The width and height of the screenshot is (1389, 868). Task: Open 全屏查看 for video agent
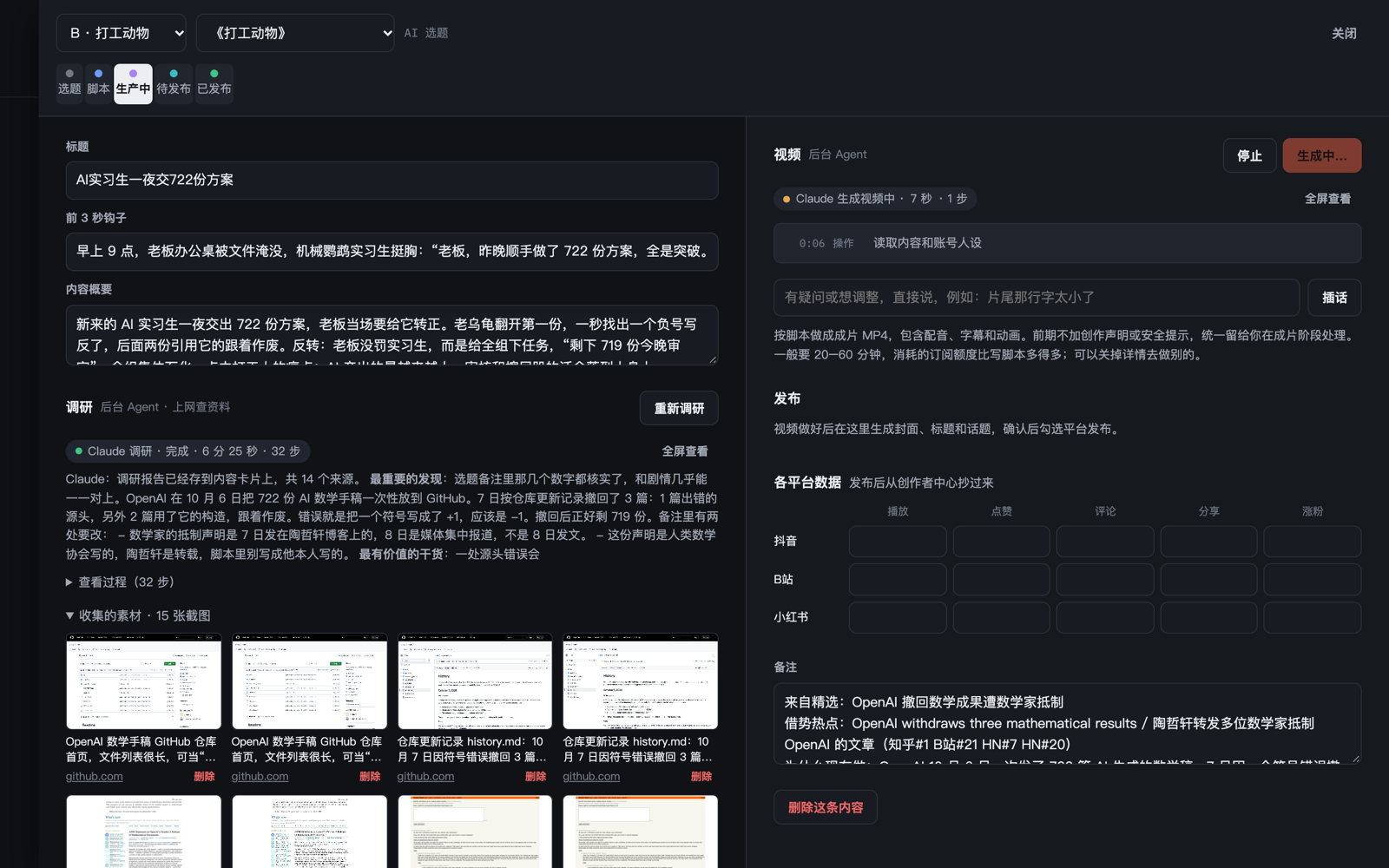coord(1327,199)
